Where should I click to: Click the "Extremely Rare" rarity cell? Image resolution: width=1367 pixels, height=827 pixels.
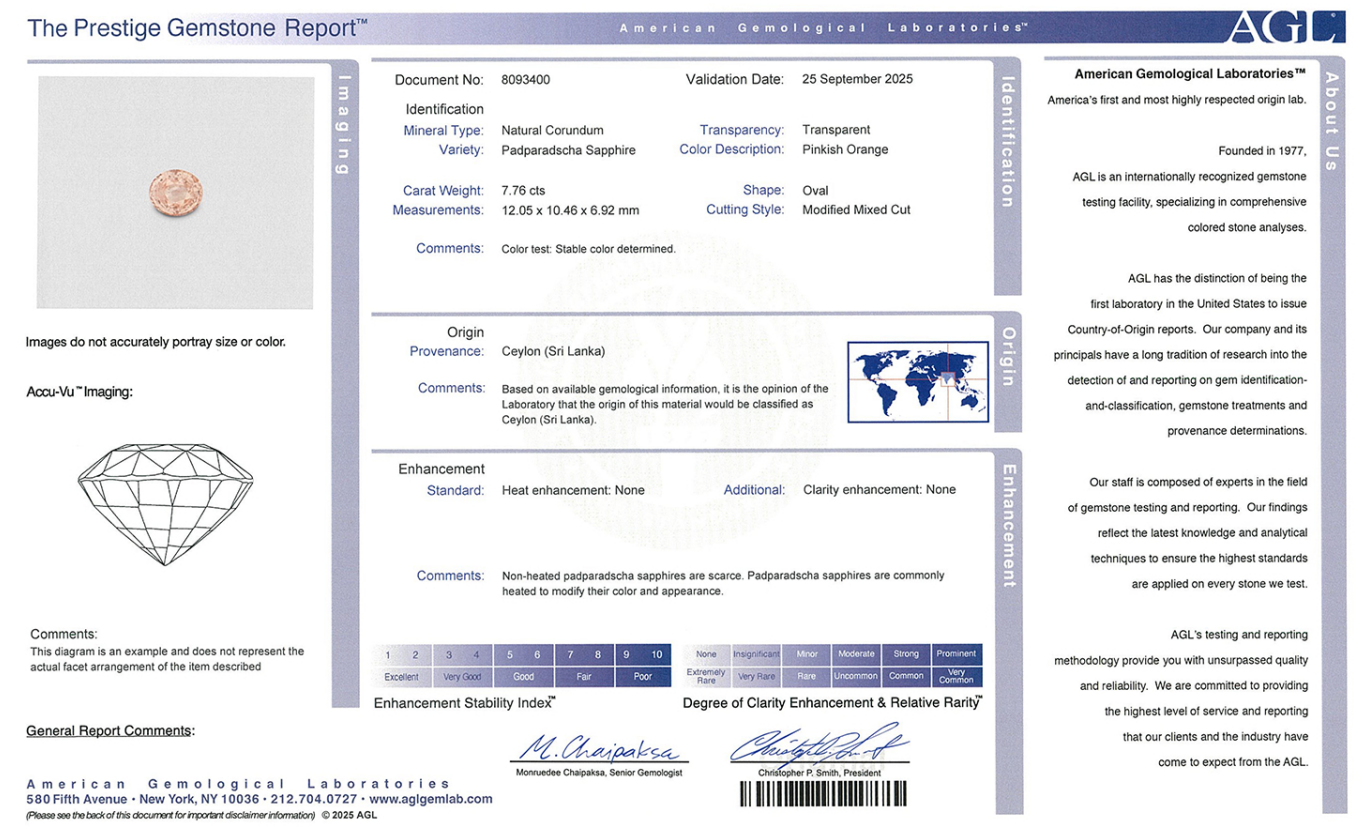click(706, 676)
